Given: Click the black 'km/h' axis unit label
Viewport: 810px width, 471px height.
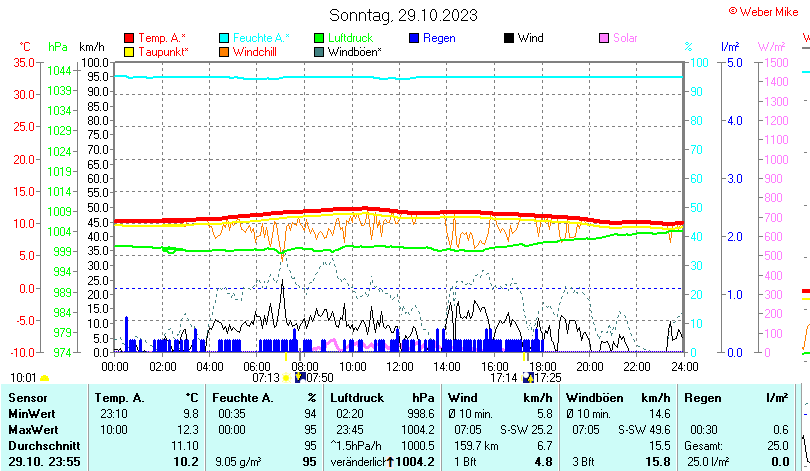Looking at the screenshot, I should coord(92,47).
